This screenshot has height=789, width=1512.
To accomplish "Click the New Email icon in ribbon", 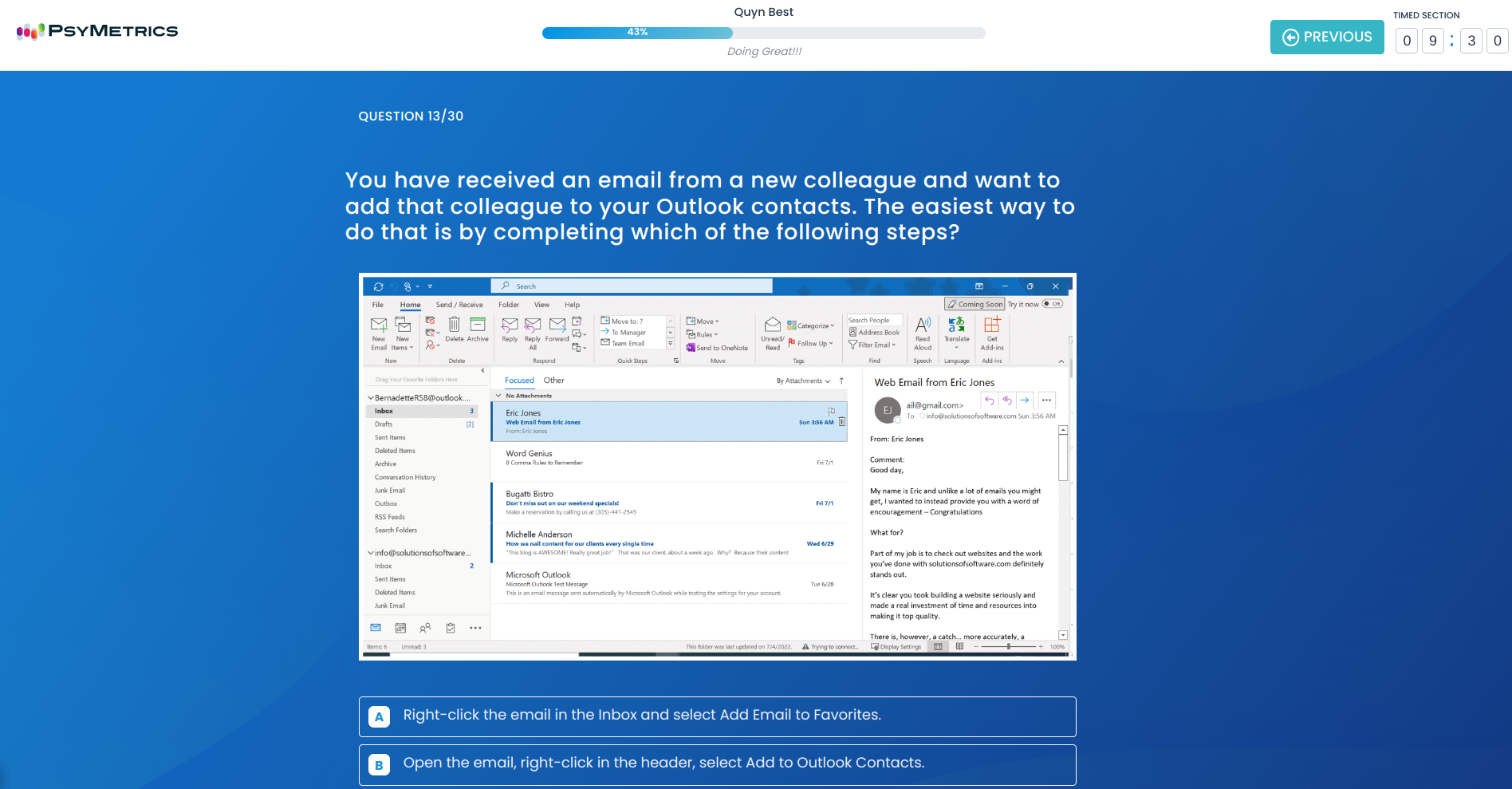I will [379, 325].
